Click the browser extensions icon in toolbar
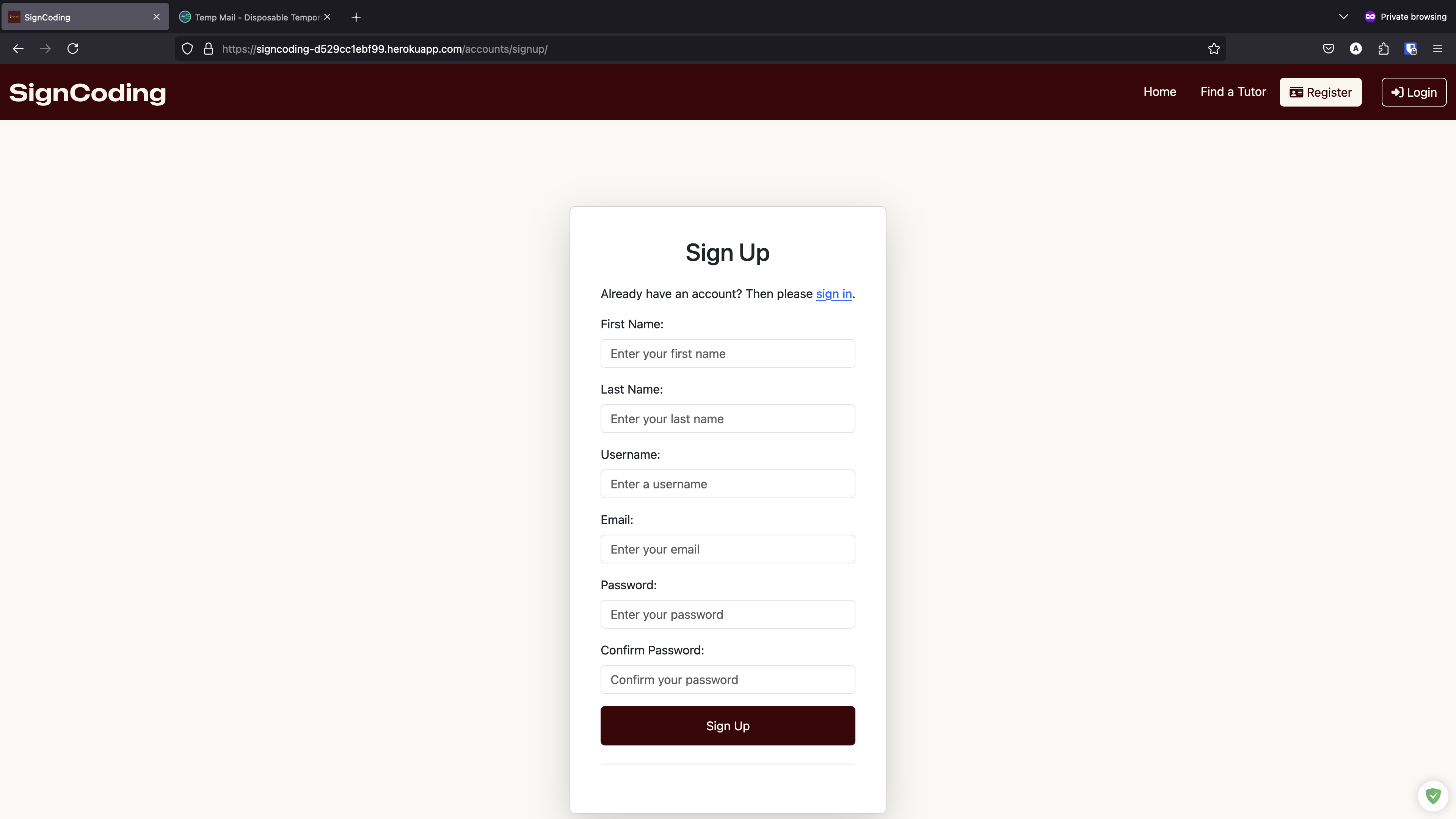 [x=1383, y=48]
